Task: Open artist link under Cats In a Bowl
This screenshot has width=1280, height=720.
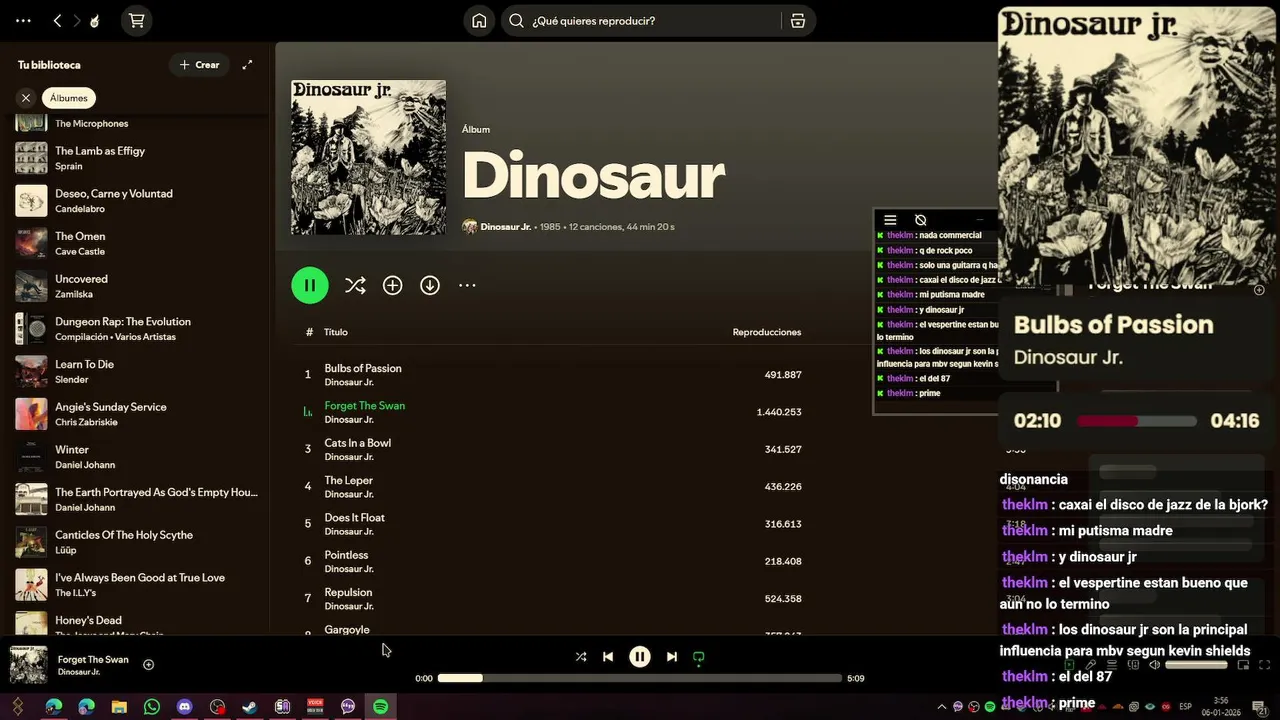Action: tap(349, 457)
